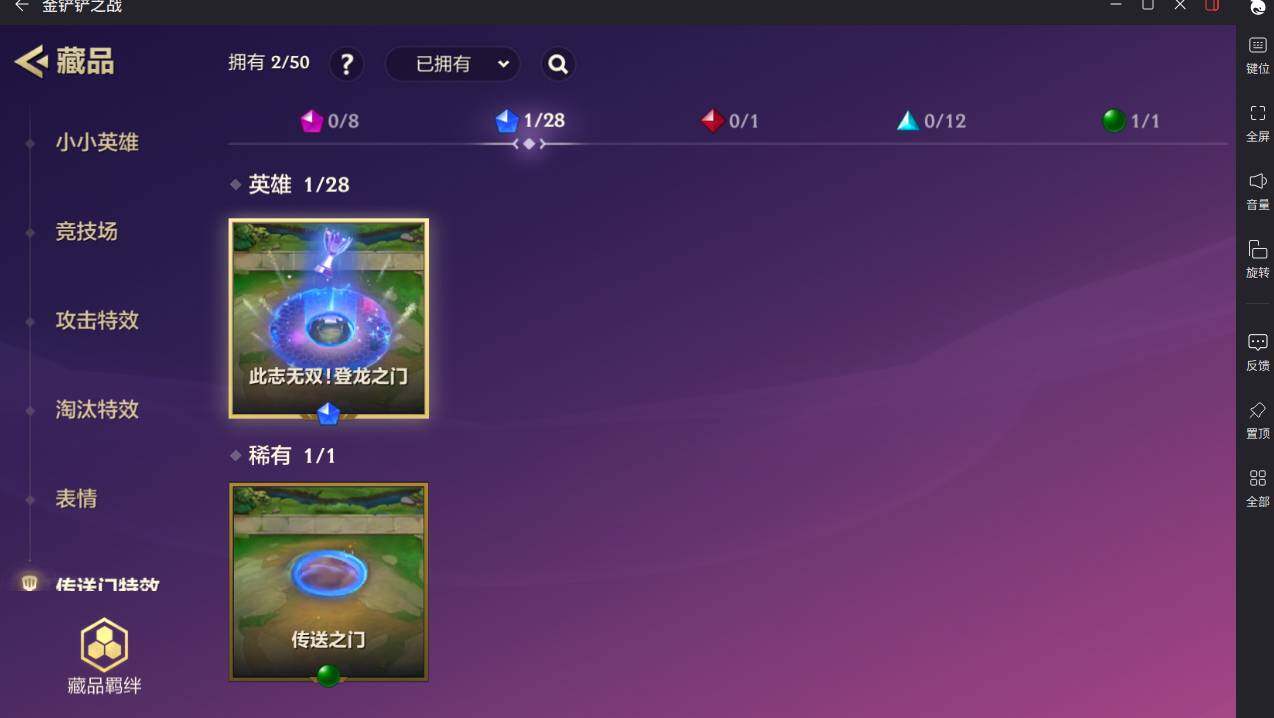Select 此志无双!登龙之门 portal thumbnail
Image resolution: width=1274 pixels, height=718 pixels.
coord(329,318)
